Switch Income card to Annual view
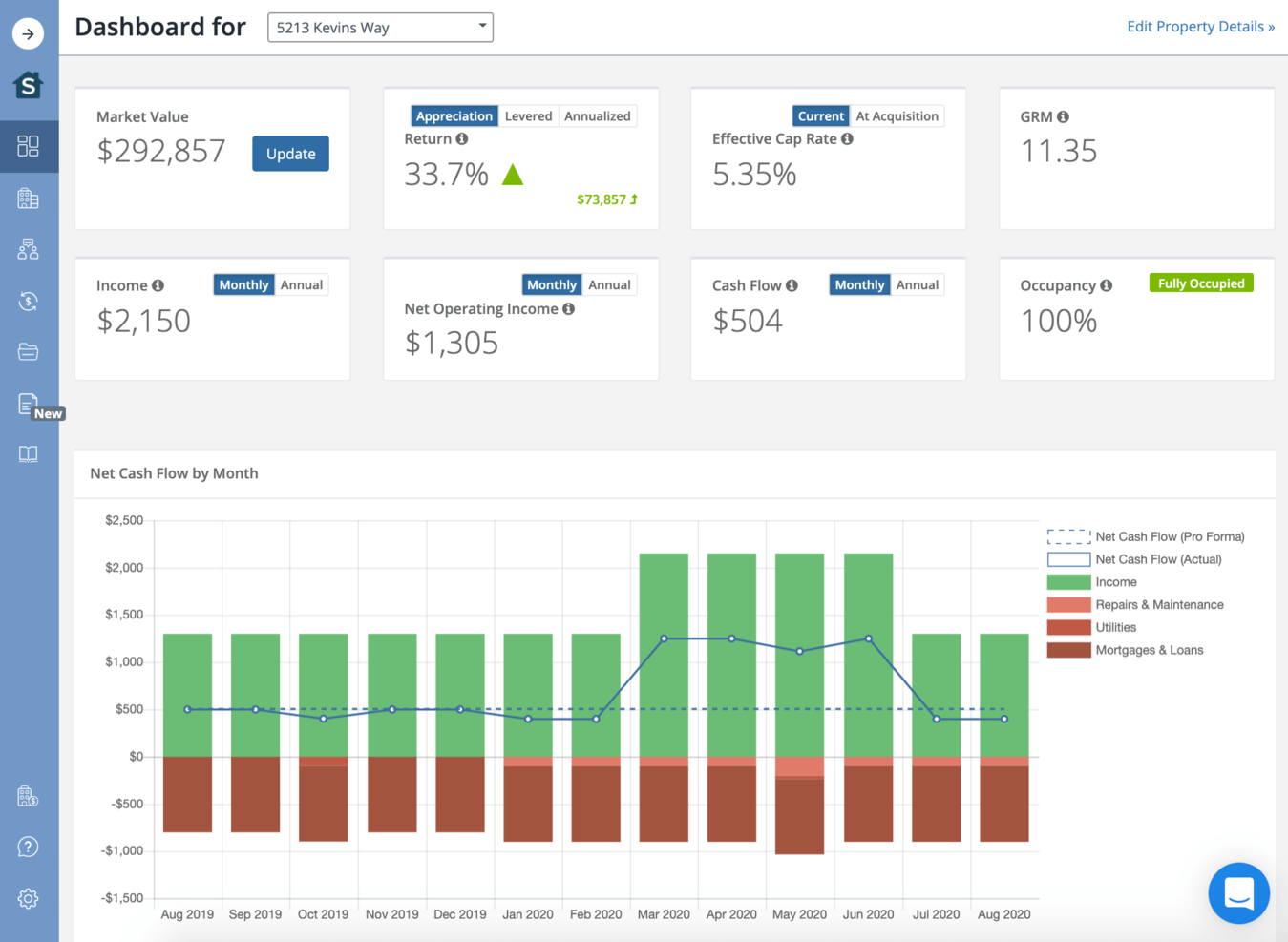This screenshot has height=942, width=1288. (x=302, y=284)
